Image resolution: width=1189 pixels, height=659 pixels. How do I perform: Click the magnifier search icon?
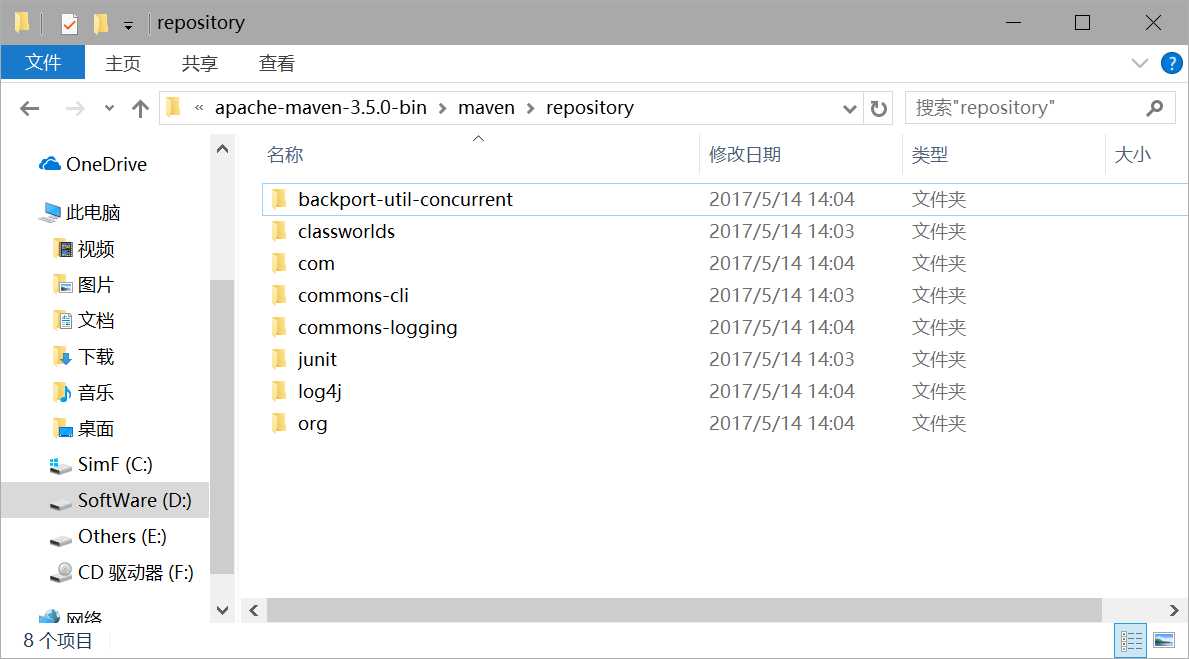1155,108
